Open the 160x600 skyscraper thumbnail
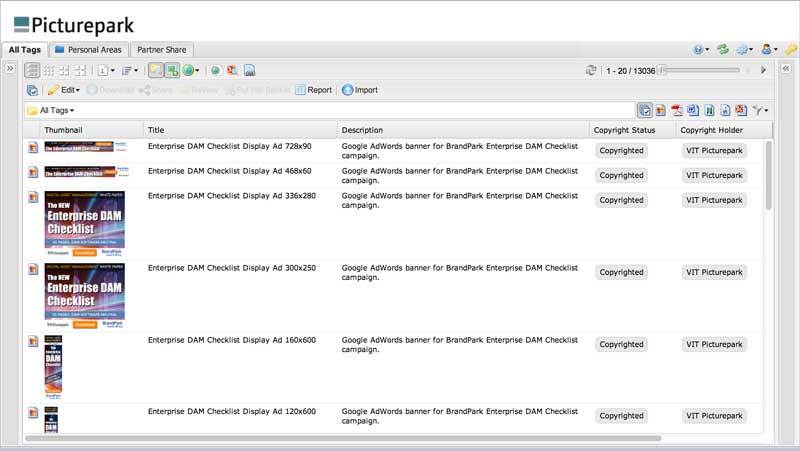Screen dimensions: 800x451 [x=54, y=367]
